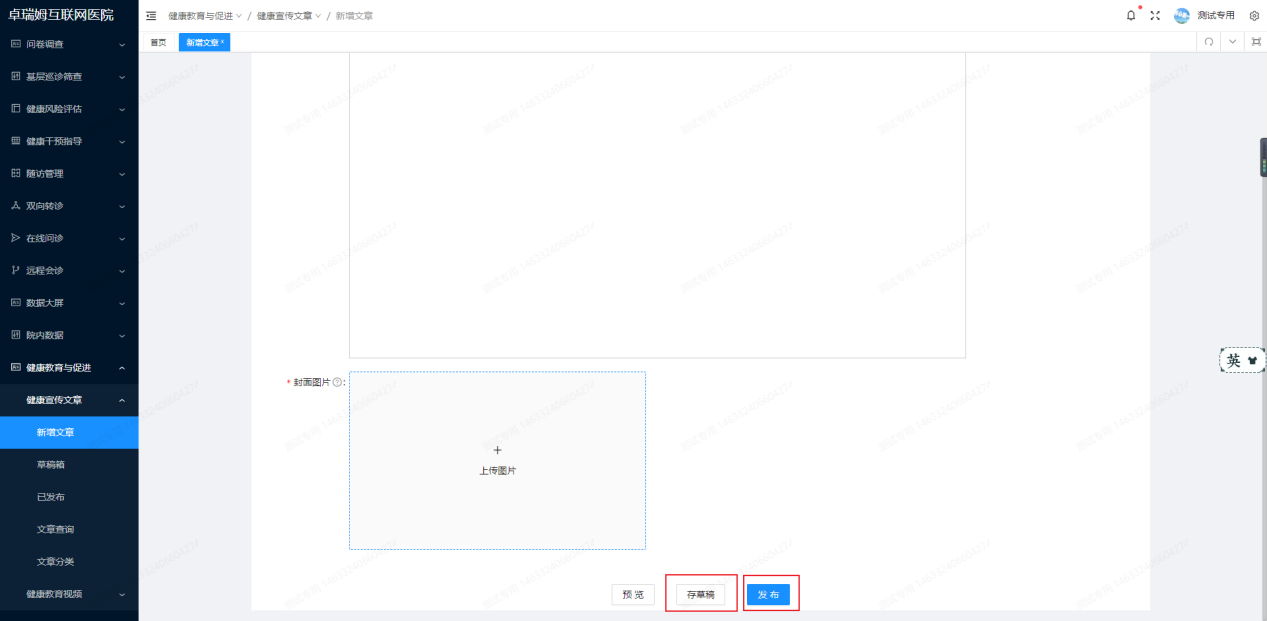Switch to the 首页 tab
1267x621 pixels.
pyautogui.click(x=158, y=42)
